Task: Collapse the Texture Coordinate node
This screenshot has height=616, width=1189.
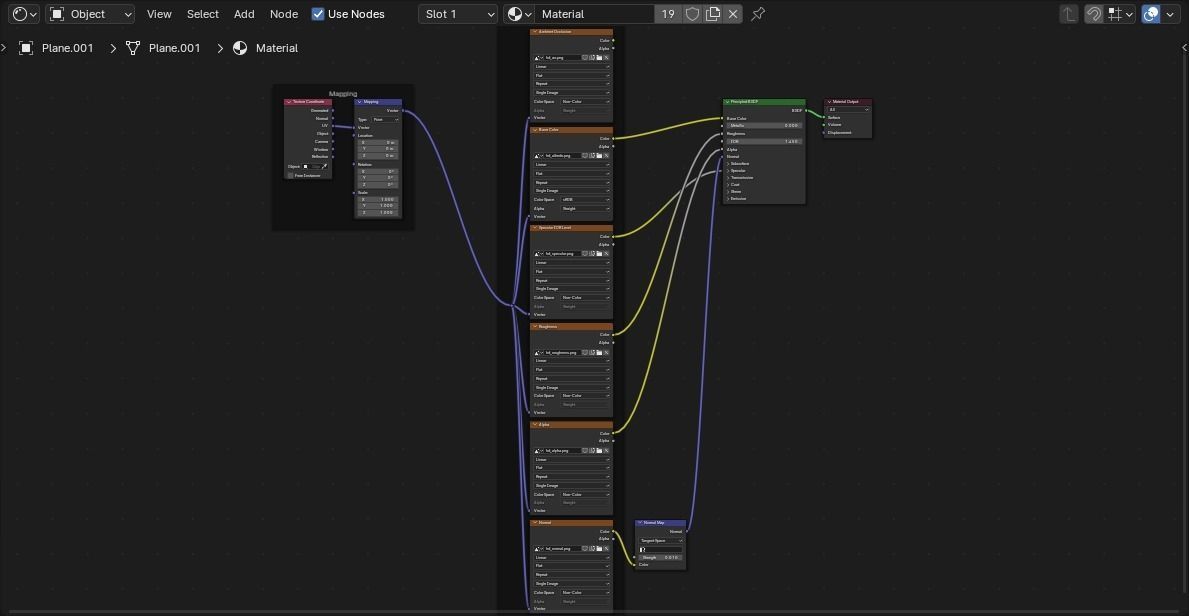Action: pos(288,102)
